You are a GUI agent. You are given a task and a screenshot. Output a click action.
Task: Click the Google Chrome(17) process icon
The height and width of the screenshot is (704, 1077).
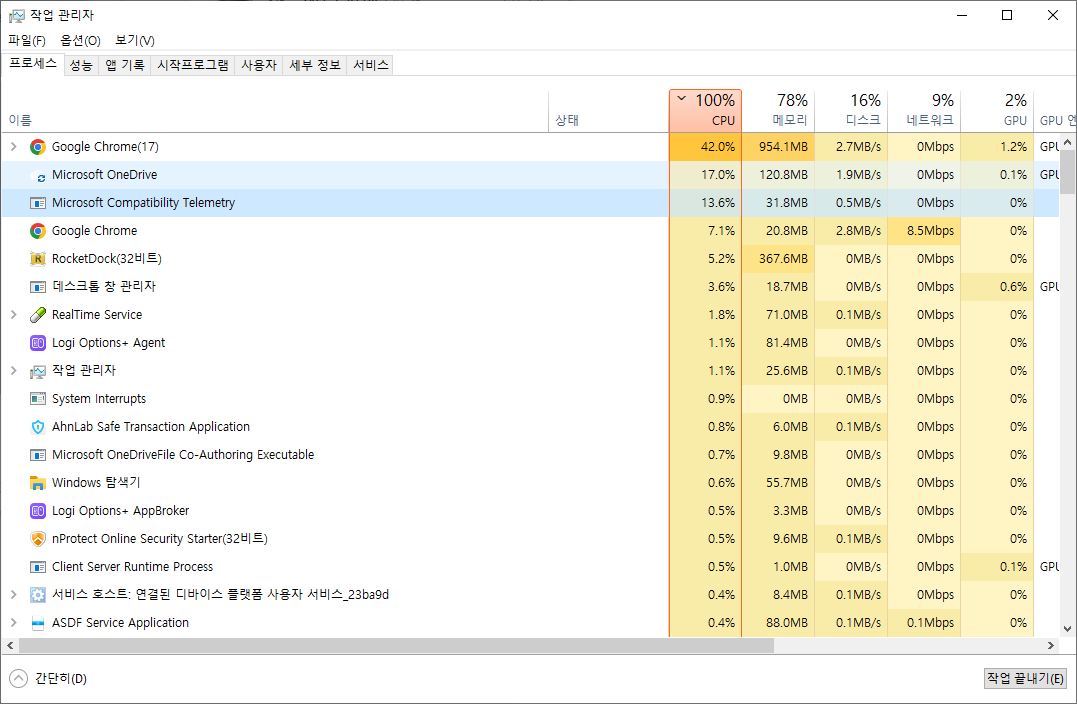[38, 147]
